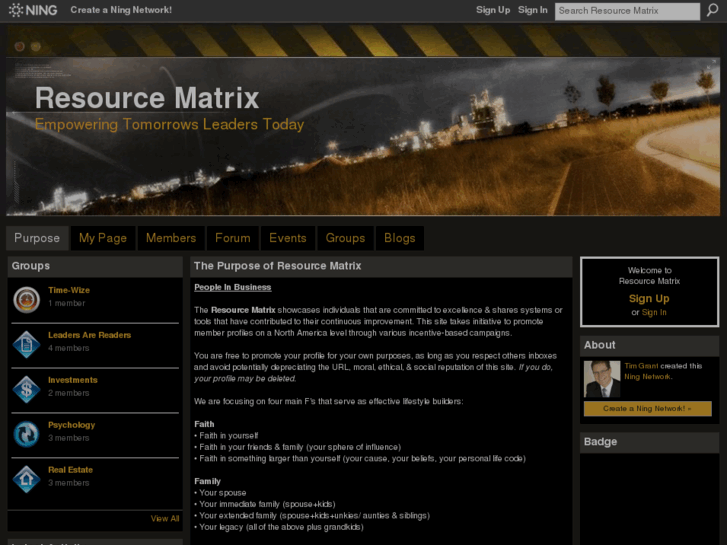
Task: Go to the Events tab
Action: tap(288, 238)
